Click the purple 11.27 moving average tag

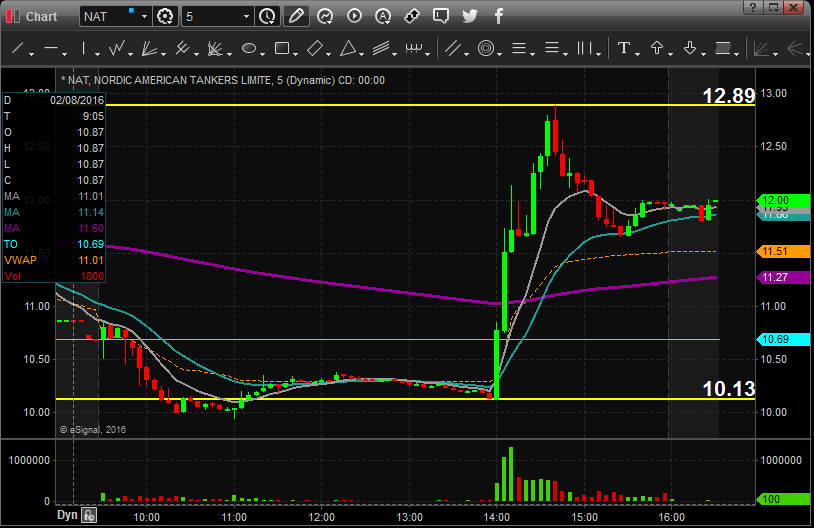pos(783,277)
